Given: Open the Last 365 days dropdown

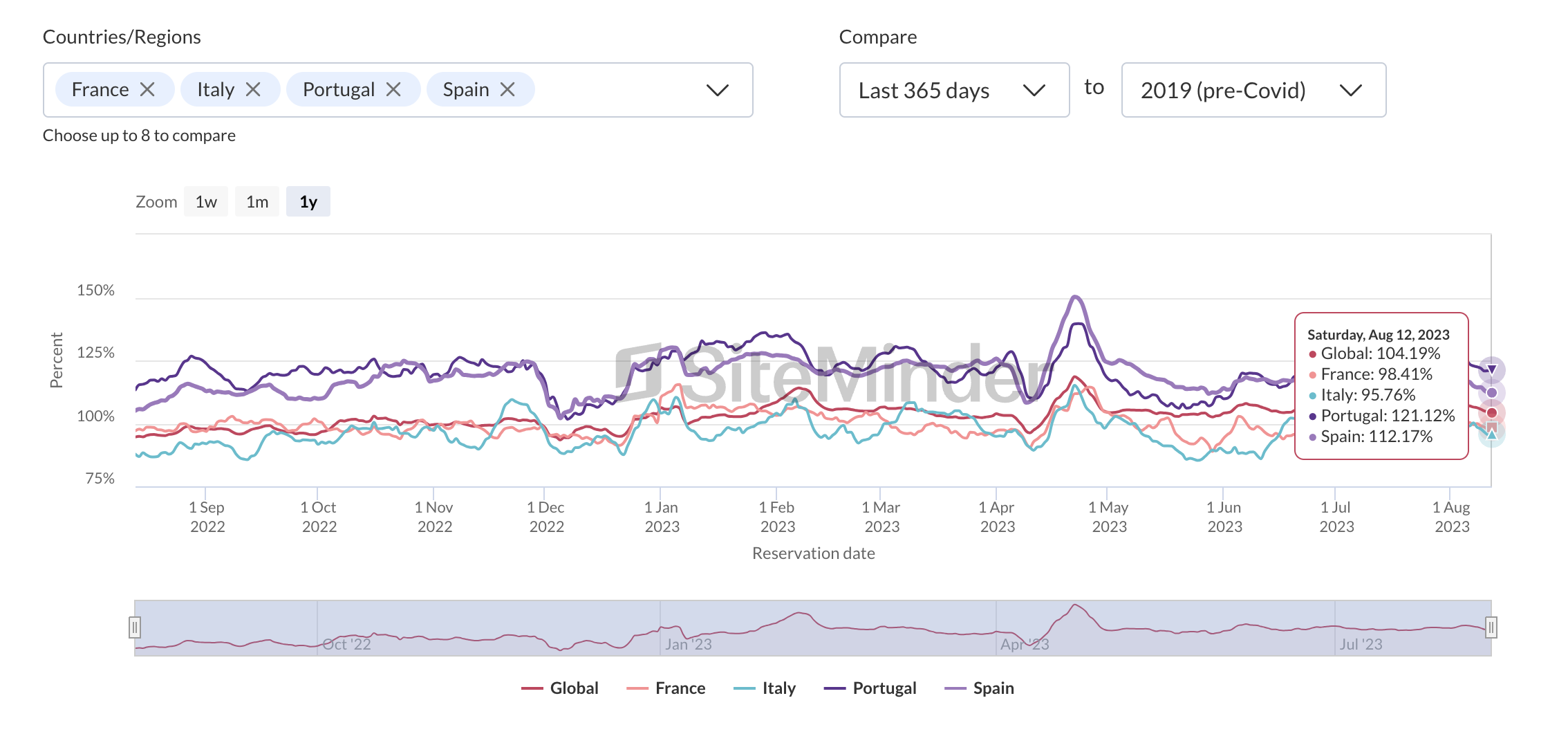Looking at the screenshot, I should 954,90.
